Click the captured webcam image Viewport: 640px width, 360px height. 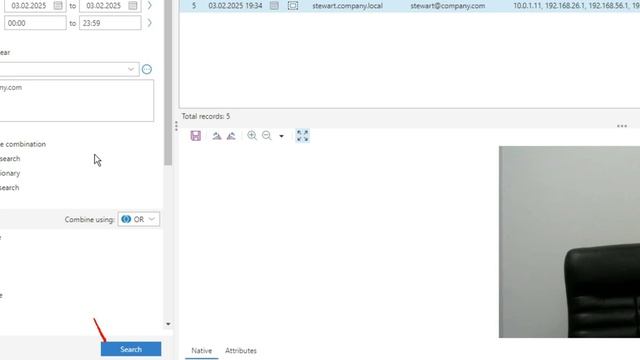coord(569,242)
